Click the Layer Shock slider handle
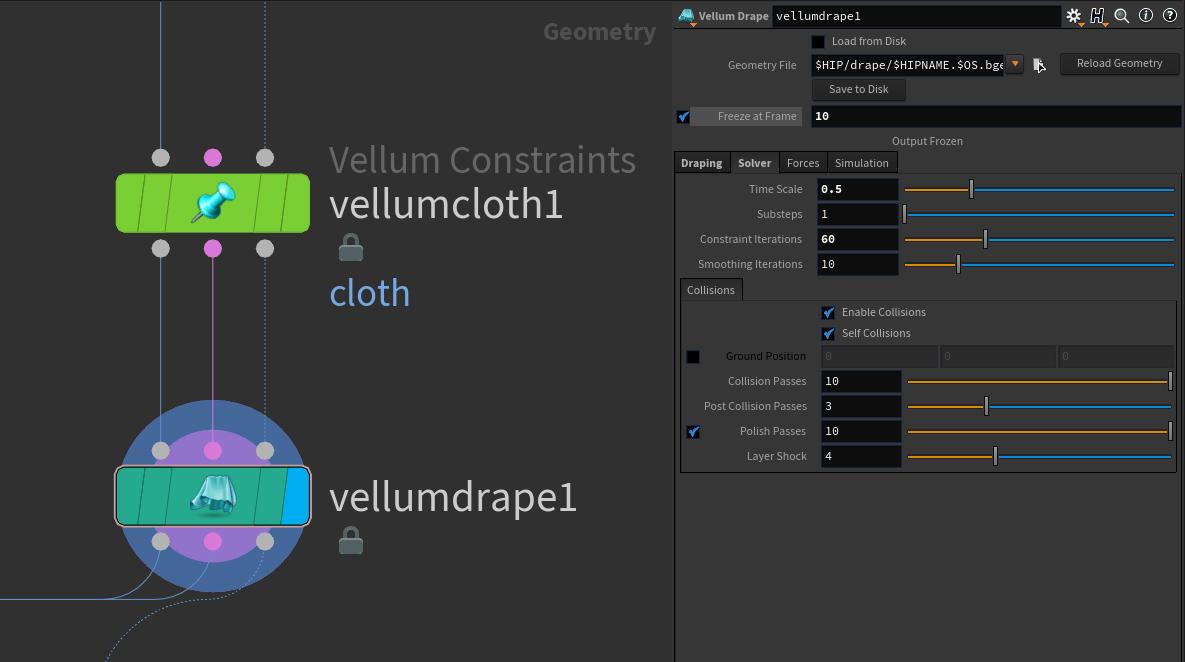The height and width of the screenshot is (662, 1185). pos(995,456)
